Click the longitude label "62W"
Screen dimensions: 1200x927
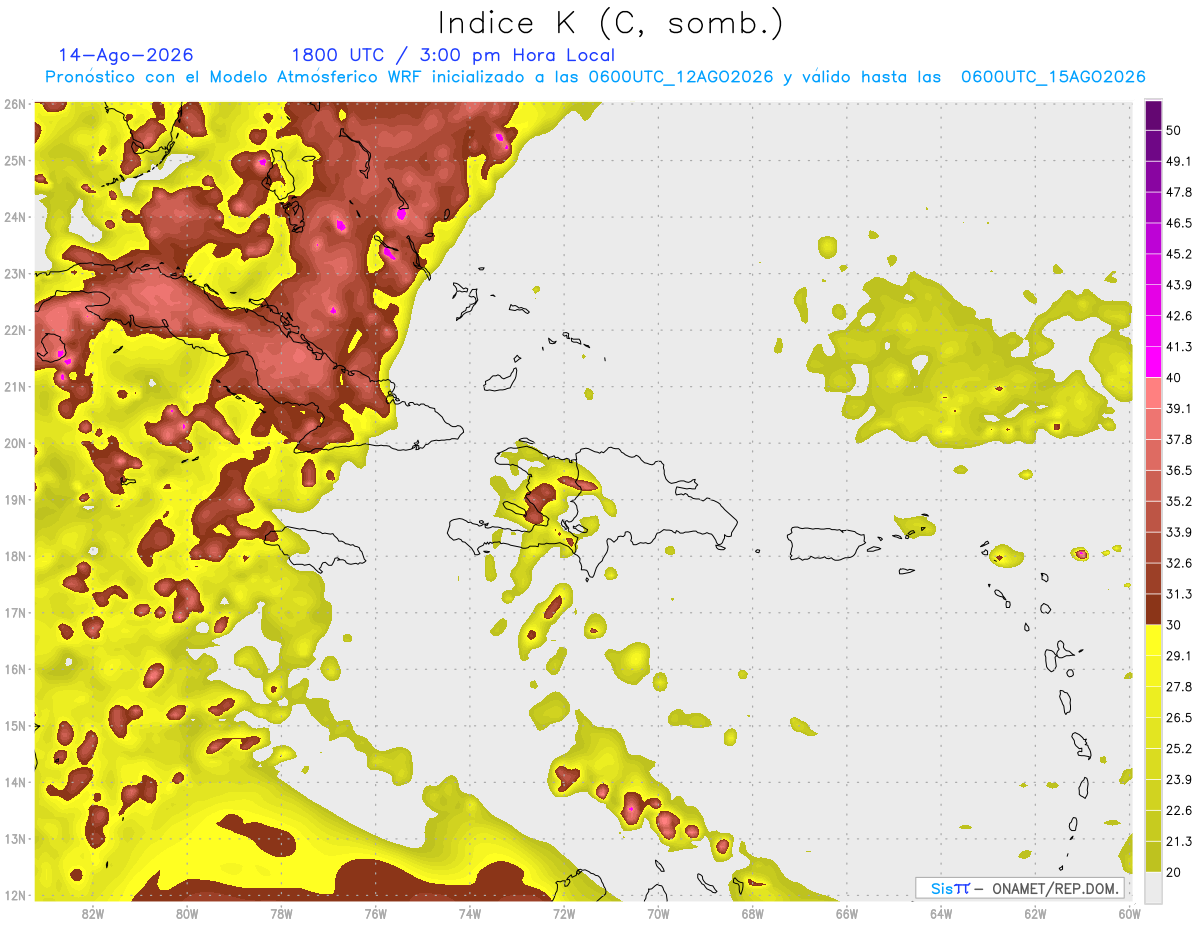pyautogui.click(x=1036, y=913)
